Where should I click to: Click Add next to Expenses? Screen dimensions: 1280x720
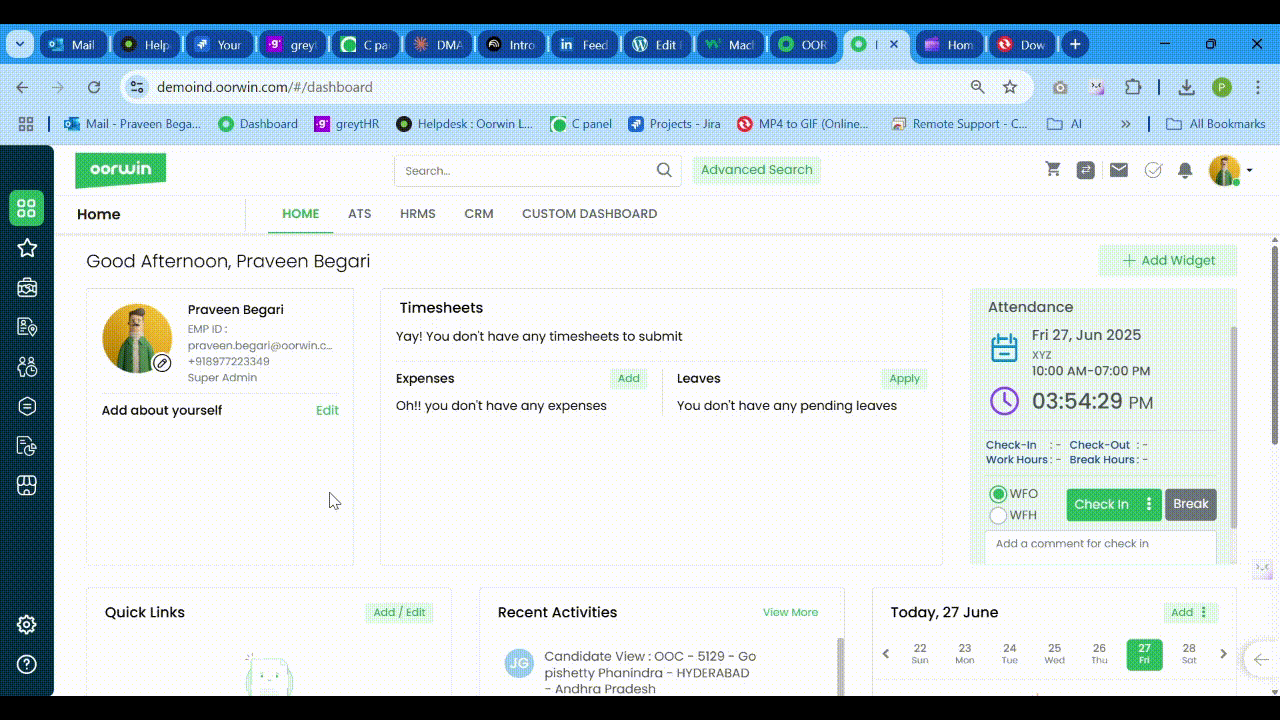tap(629, 379)
